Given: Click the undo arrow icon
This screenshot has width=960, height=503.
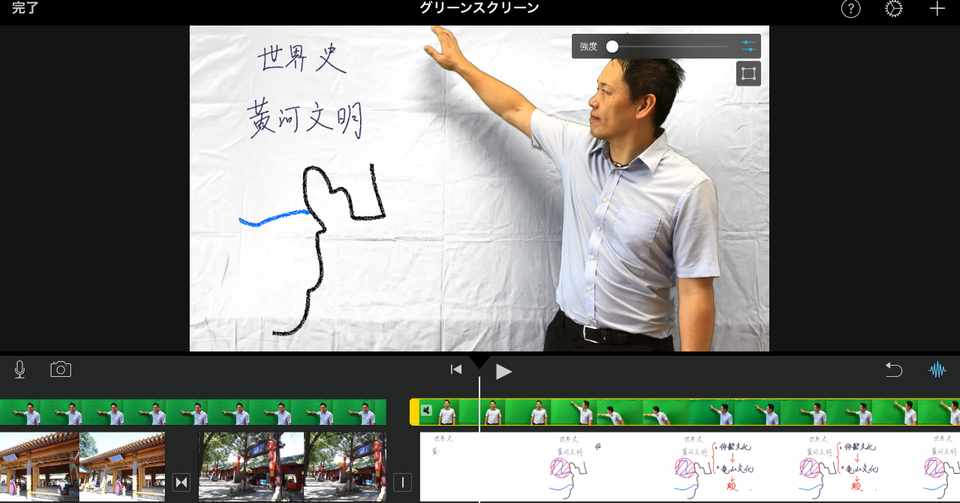Looking at the screenshot, I should click(894, 370).
